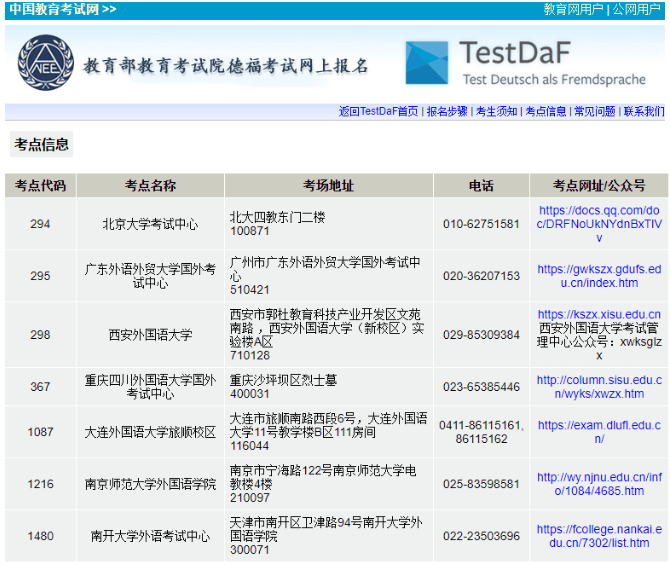
Task: Click the 考点名称 column header
Action: [150, 185]
